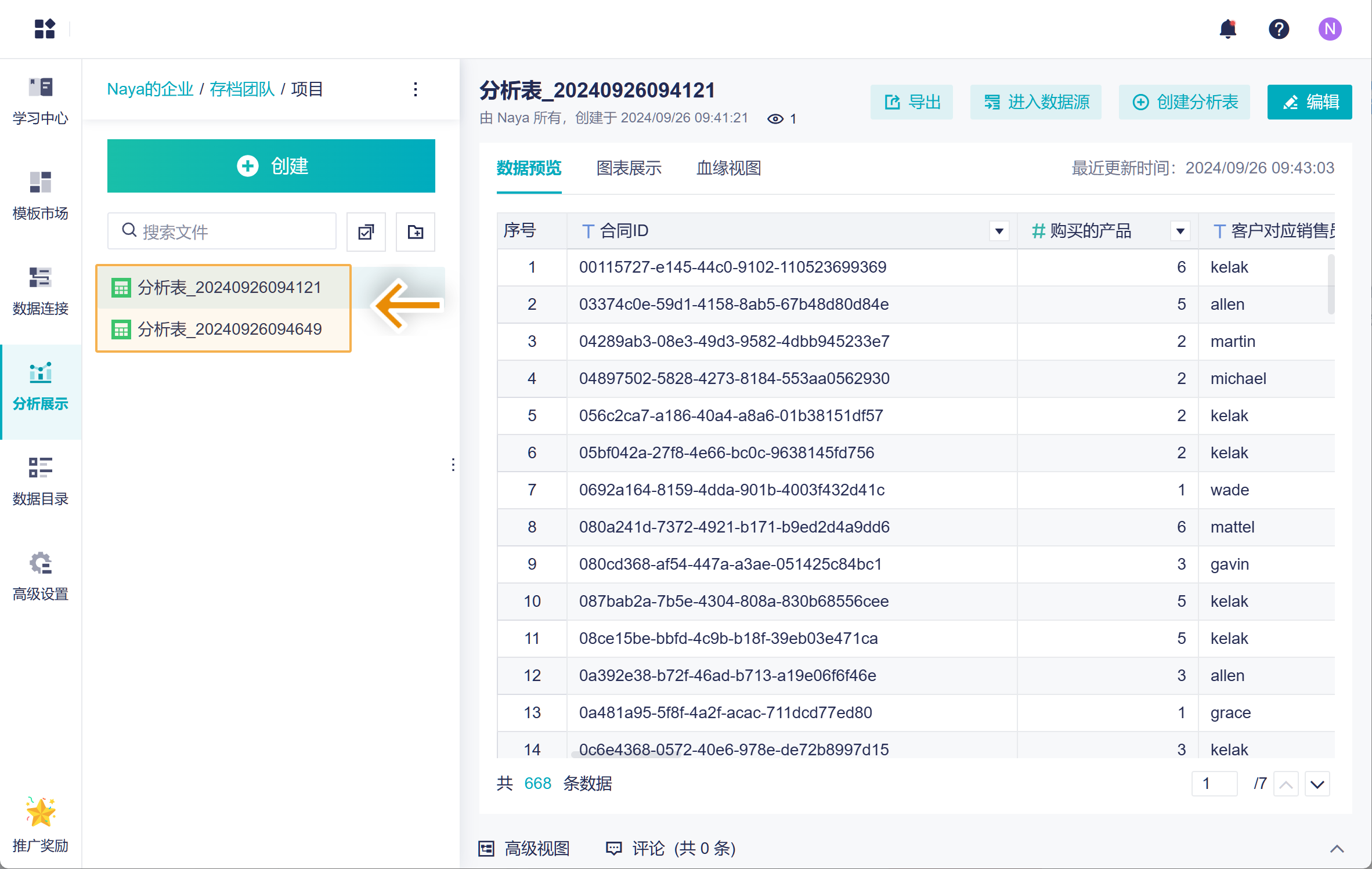Expand the bottom panel chevron
Image resolution: width=1372 pixels, height=869 pixels.
tap(1337, 849)
